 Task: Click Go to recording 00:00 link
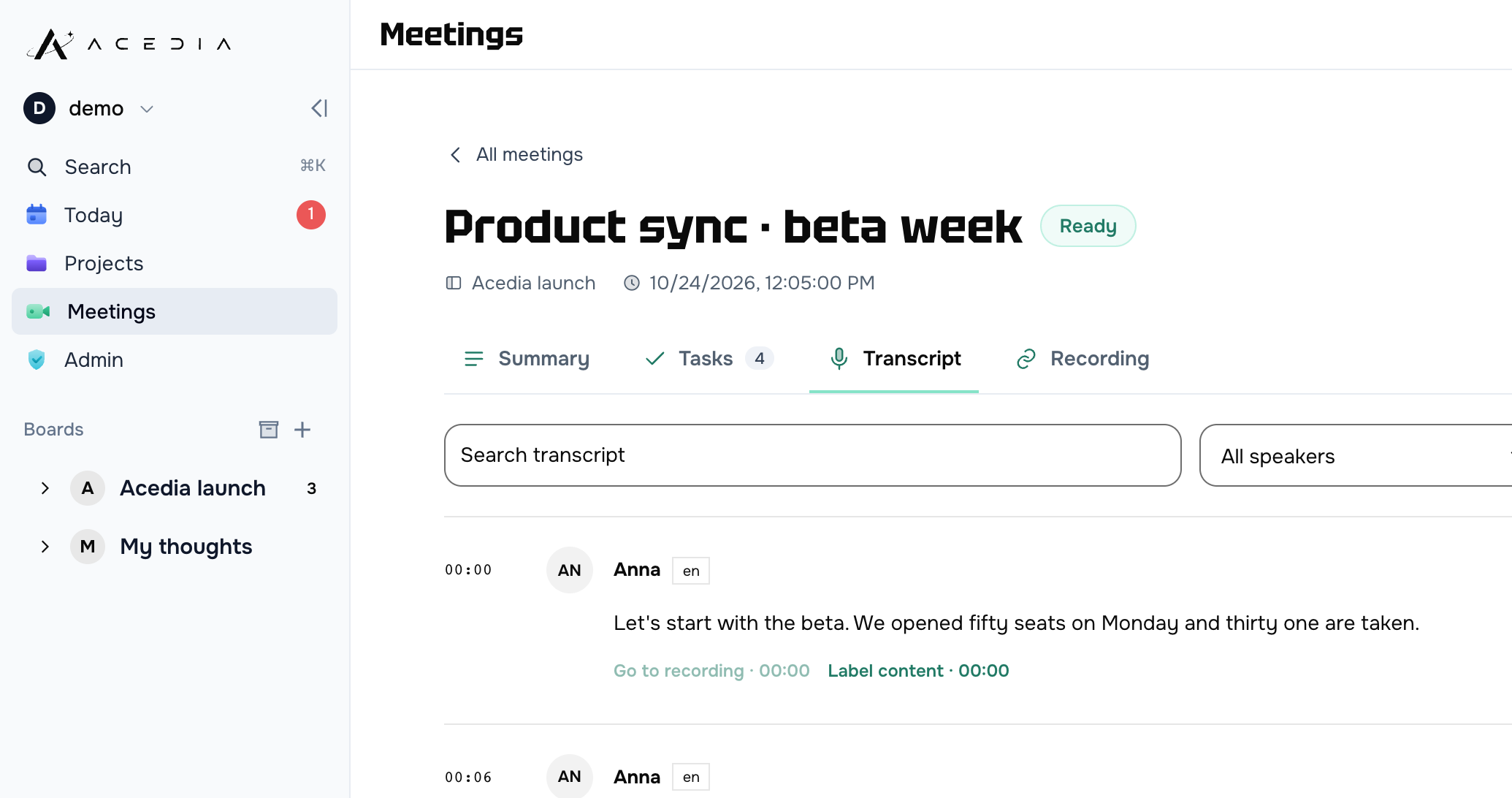pyautogui.click(x=711, y=671)
